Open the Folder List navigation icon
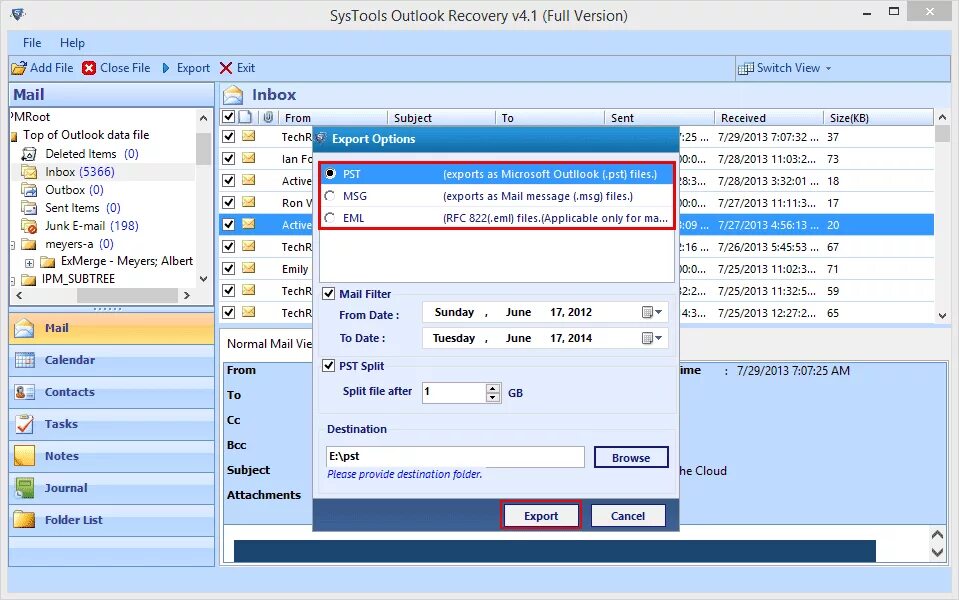Image resolution: width=959 pixels, height=600 pixels. coord(24,520)
